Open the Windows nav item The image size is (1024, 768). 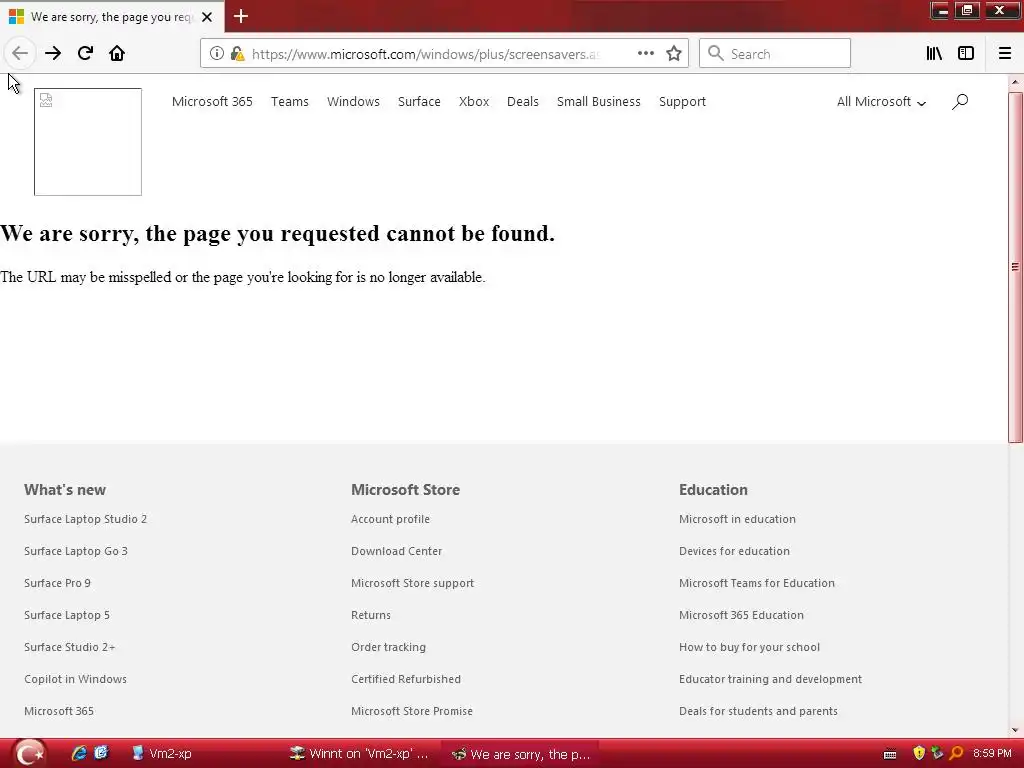click(353, 102)
